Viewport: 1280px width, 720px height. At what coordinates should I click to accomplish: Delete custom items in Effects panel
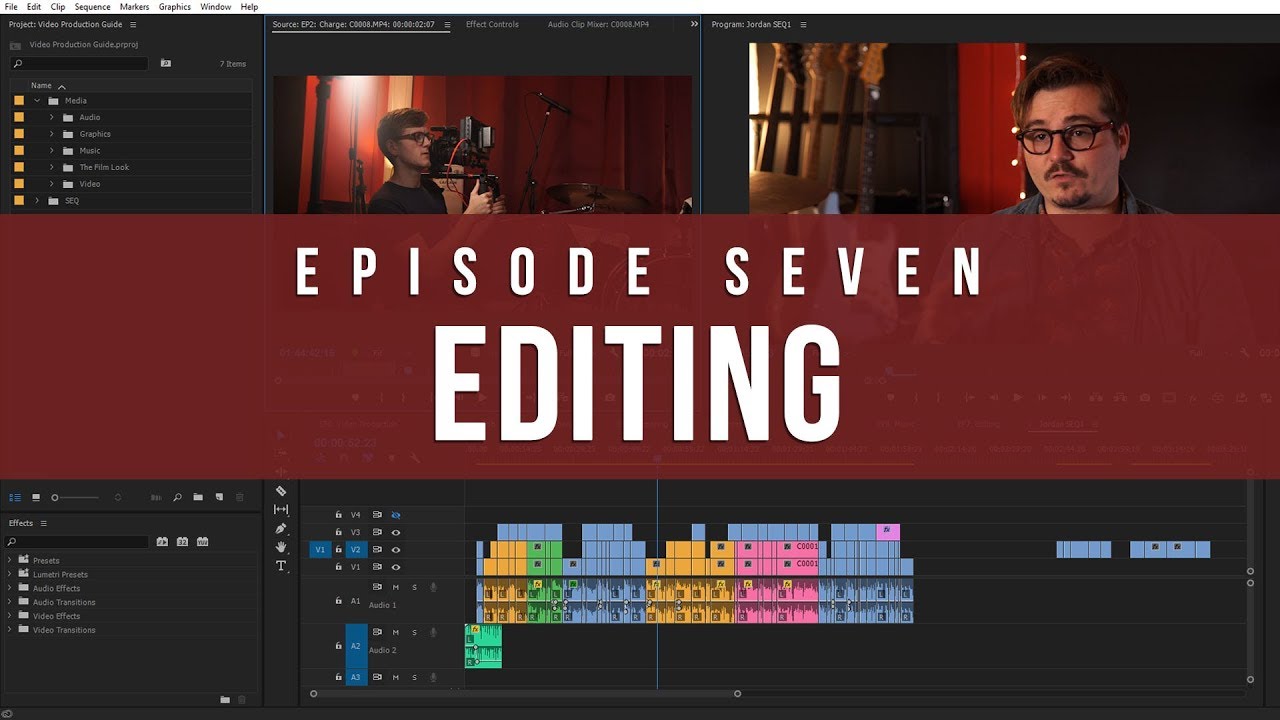242,700
